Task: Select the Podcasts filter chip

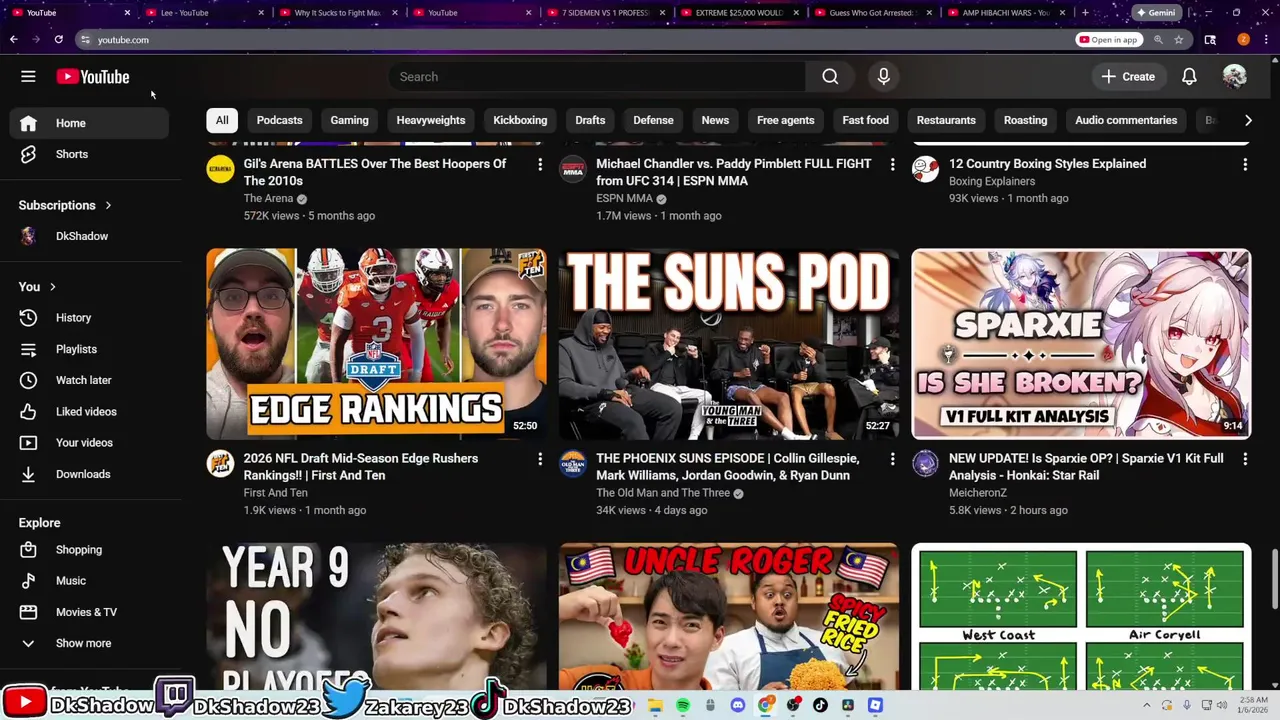Action: coord(279,120)
